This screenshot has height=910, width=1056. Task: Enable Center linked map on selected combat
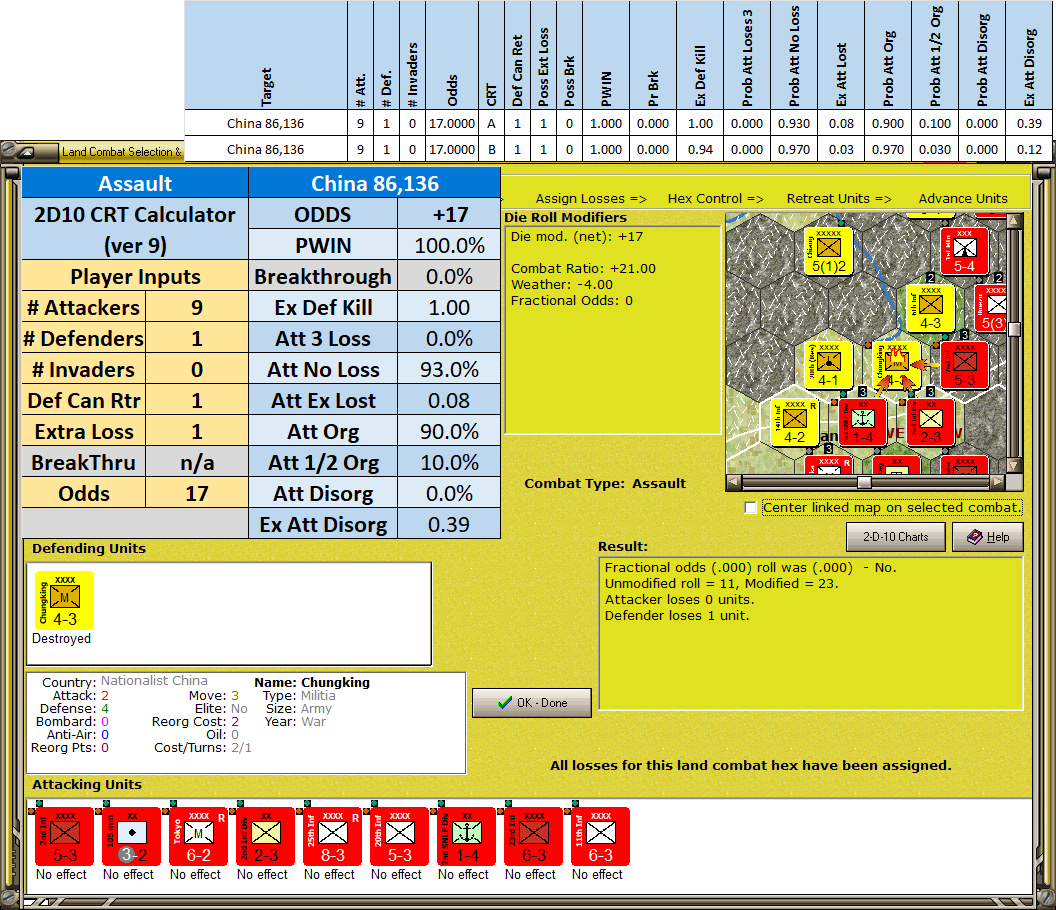click(x=750, y=507)
